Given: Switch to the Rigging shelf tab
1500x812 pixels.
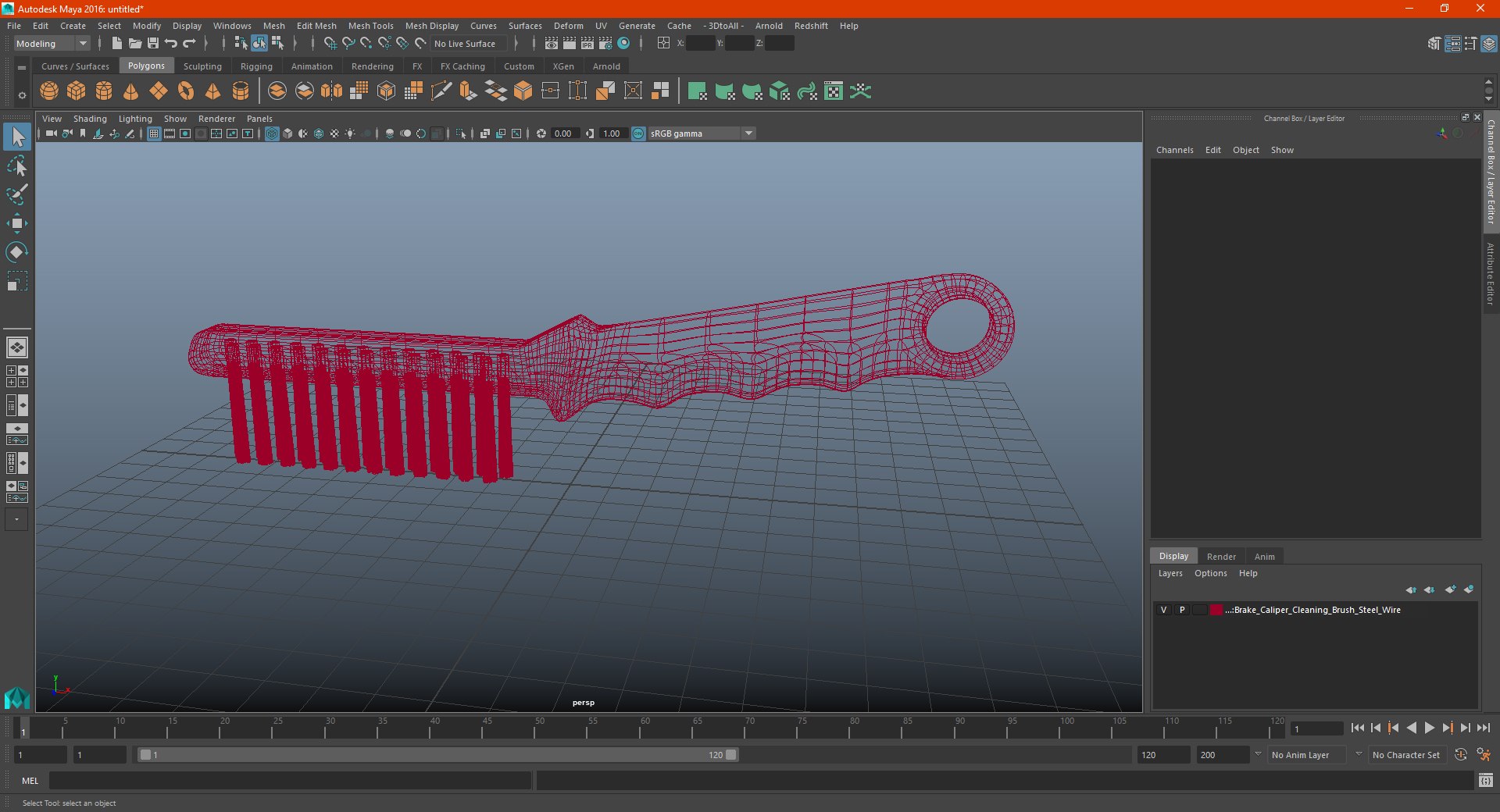Looking at the screenshot, I should 256,66.
